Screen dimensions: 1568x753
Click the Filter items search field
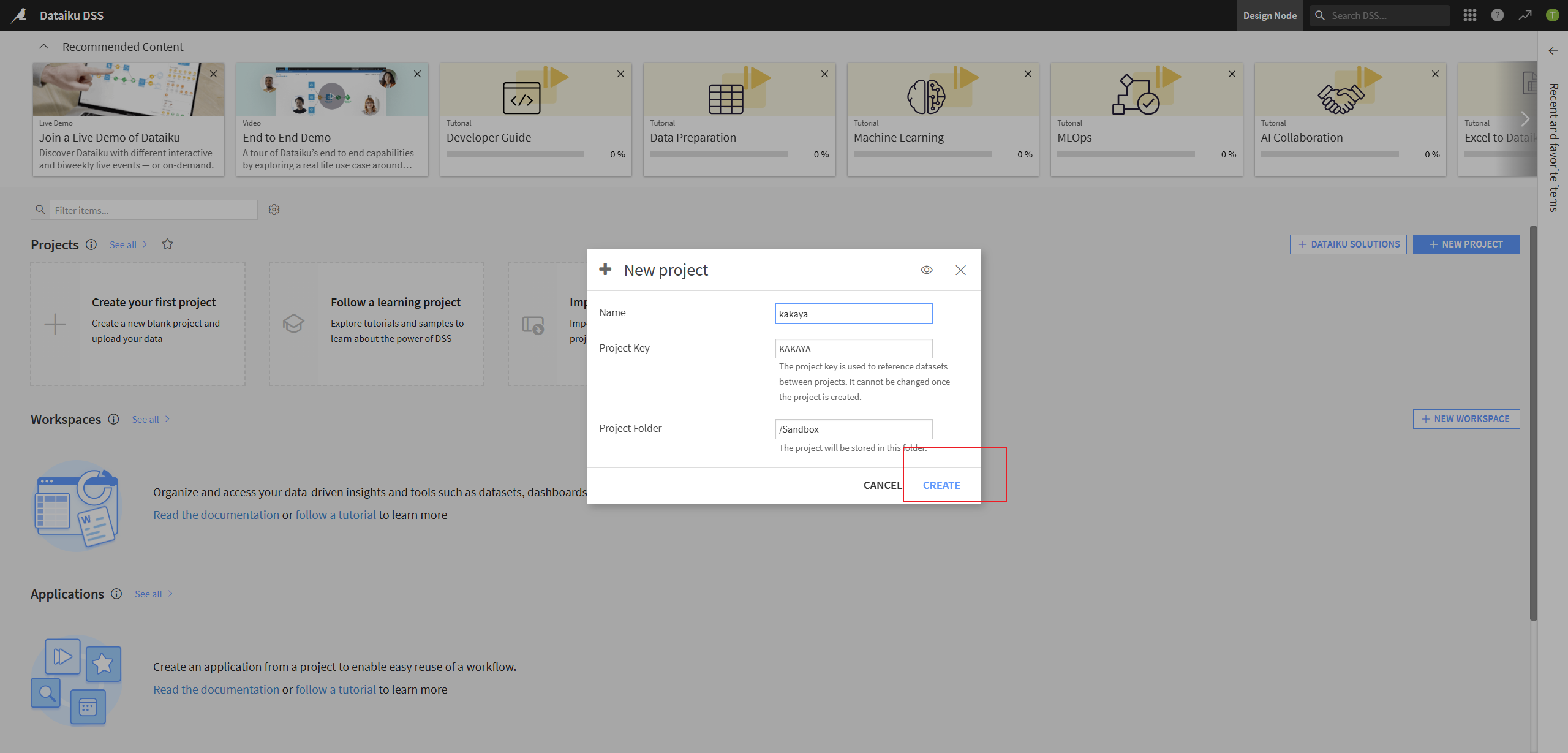click(153, 210)
